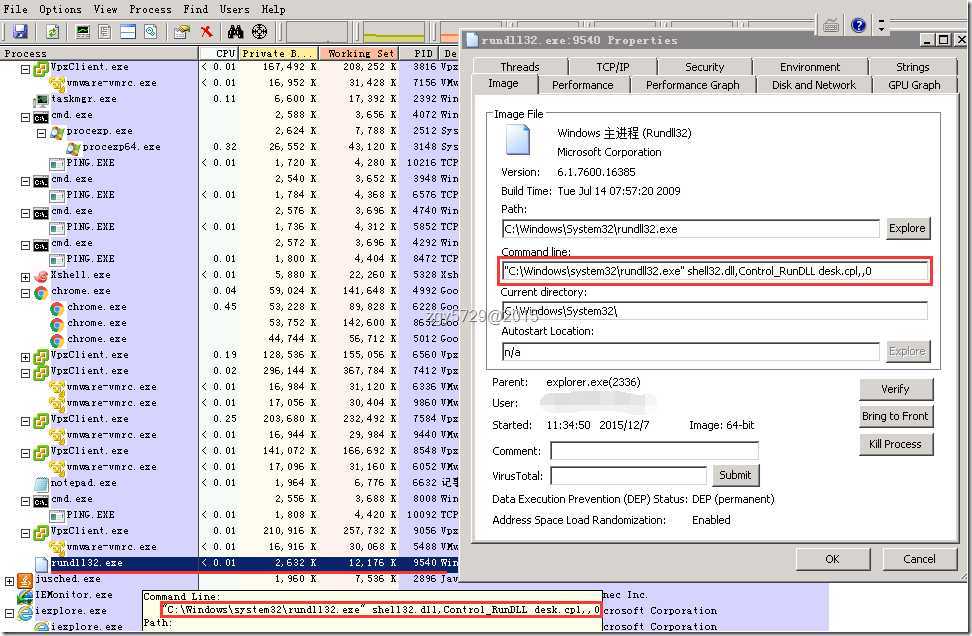
Task: Sort by the Private Bytes column header
Action: (x=279, y=53)
